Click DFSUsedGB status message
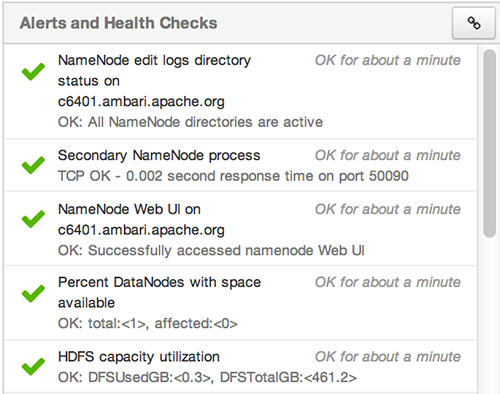 pos(207,377)
